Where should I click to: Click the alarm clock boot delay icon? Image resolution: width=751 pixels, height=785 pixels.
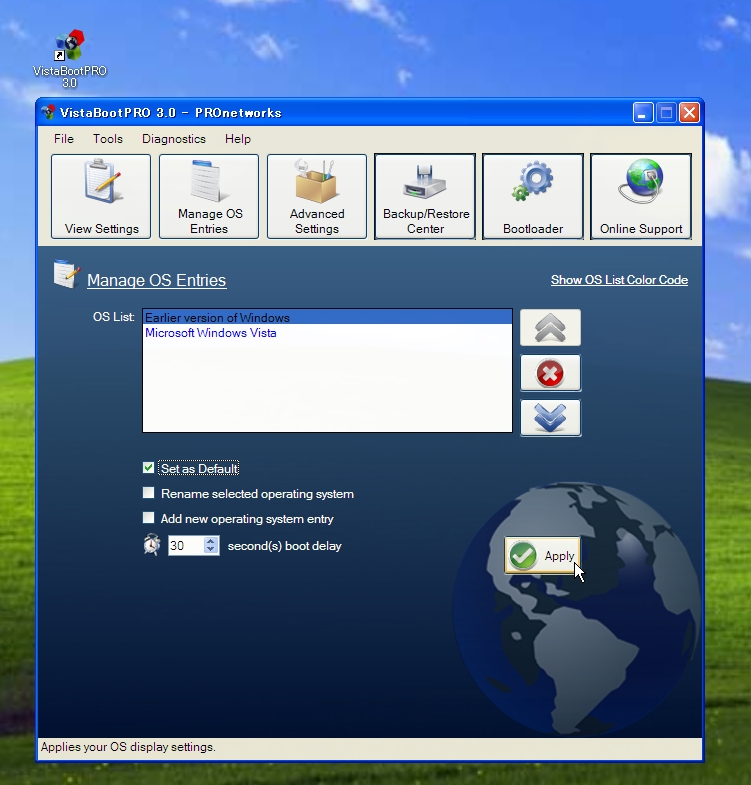tap(152, 545)
